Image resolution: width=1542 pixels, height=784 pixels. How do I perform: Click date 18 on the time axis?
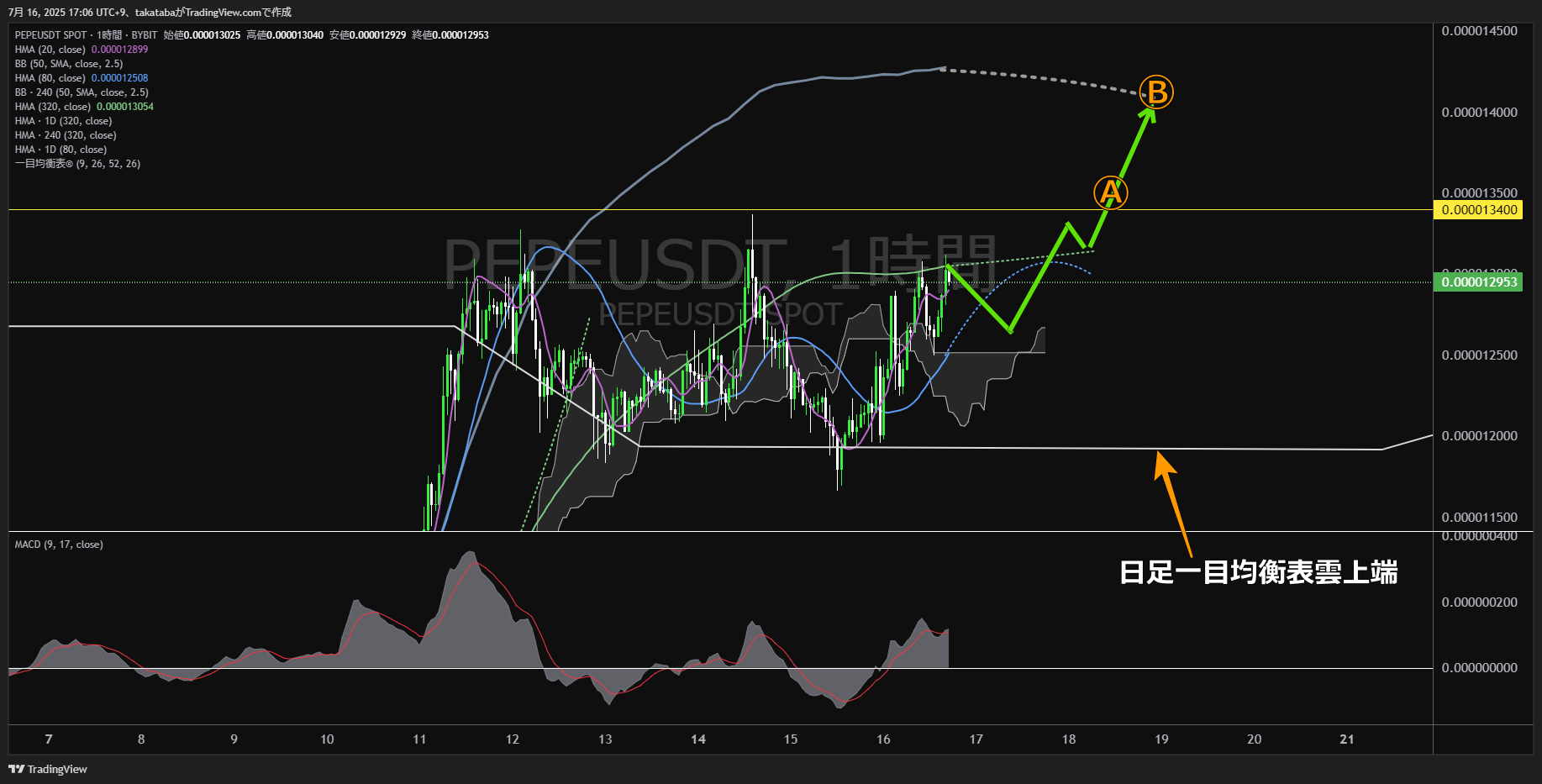pyautogui.click(x=1069, y=739)
